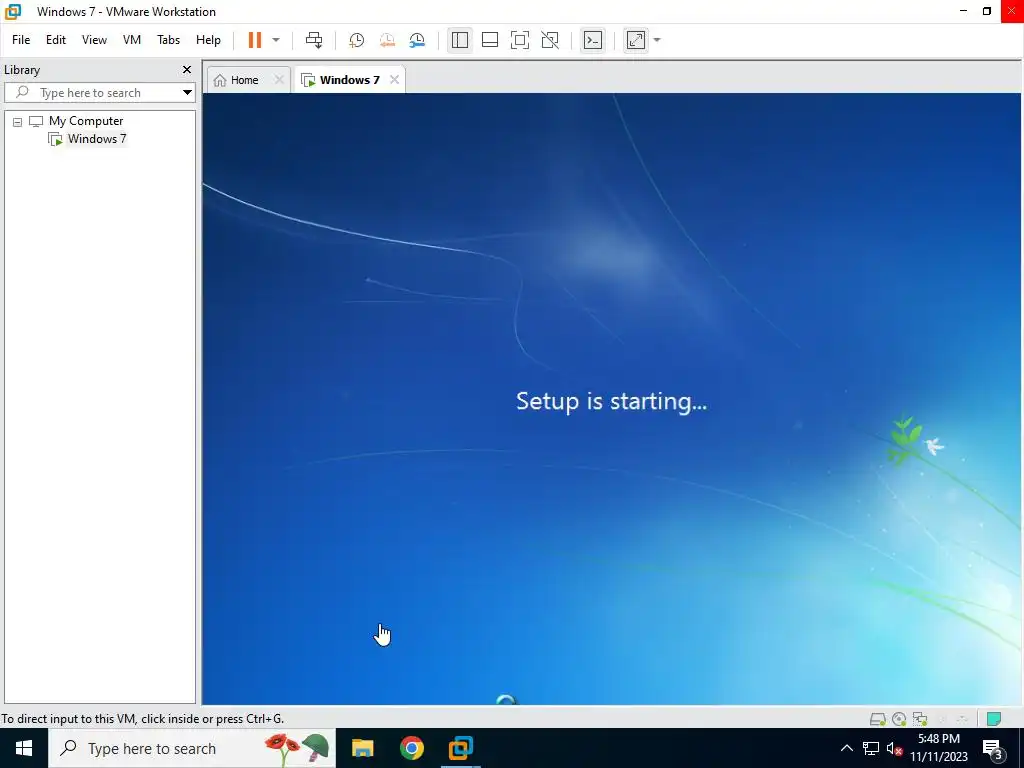Viewport: 1024px width, 768px height.
Task: Select My Computer in the library tree
Action: (x=86, y=121)
